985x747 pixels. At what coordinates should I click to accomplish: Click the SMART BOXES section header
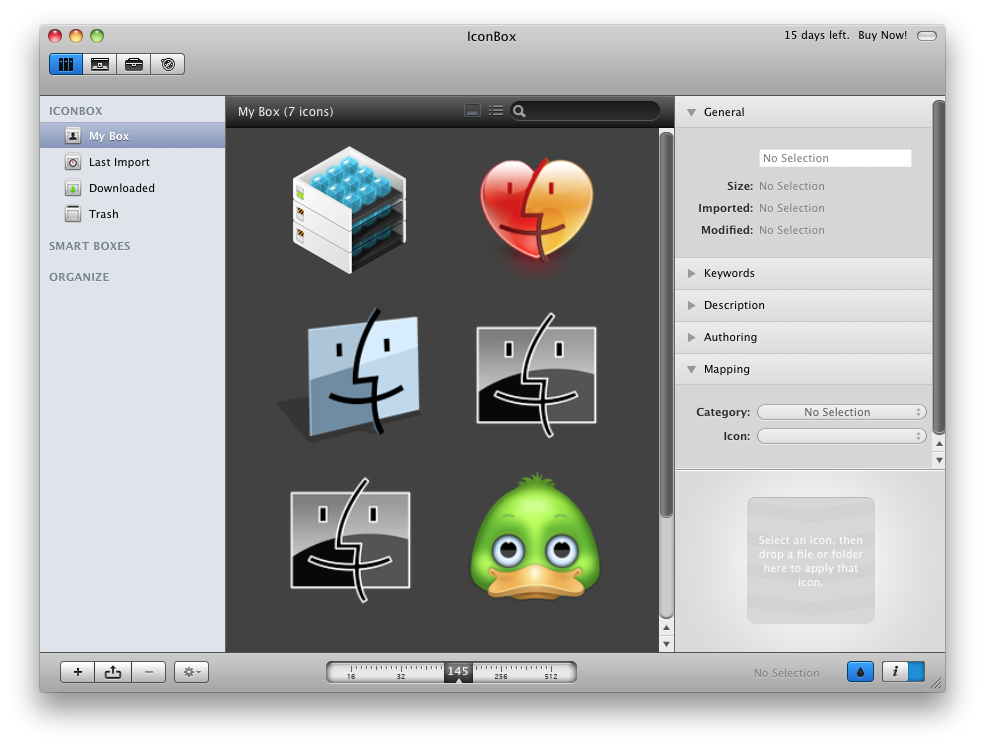tap(90, 246)
